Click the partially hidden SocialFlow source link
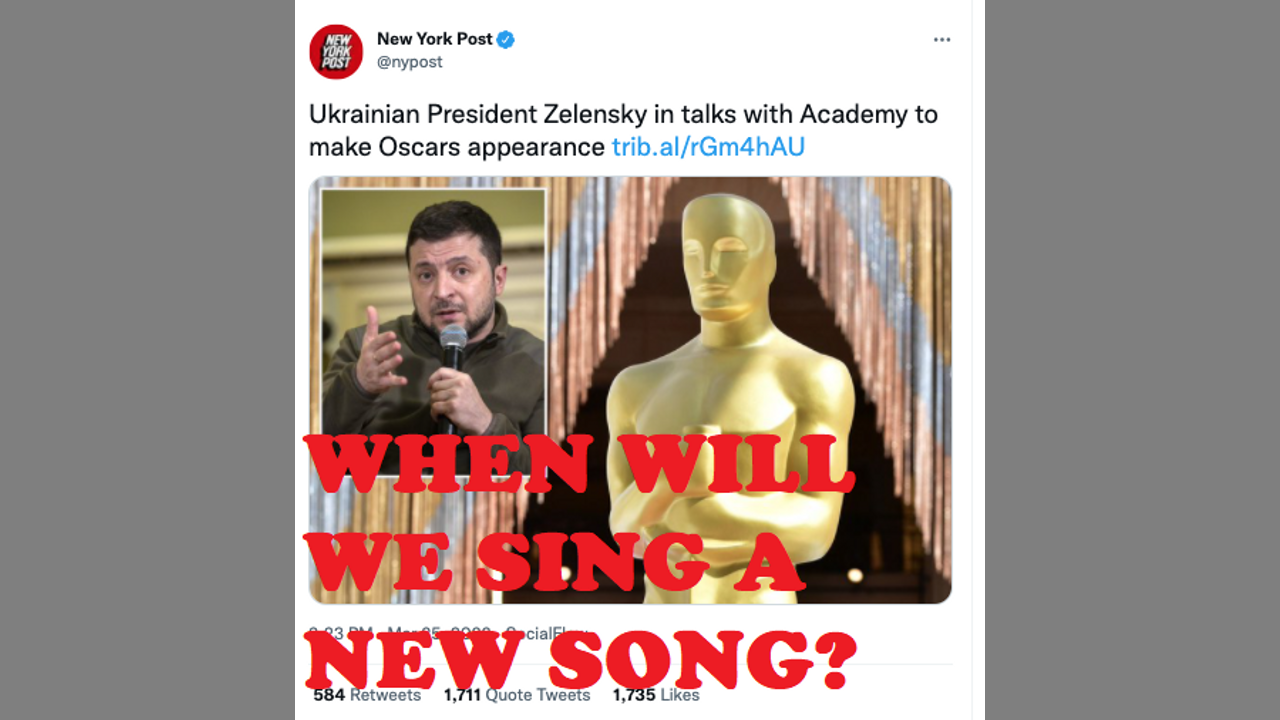 (x=543, y=633)
